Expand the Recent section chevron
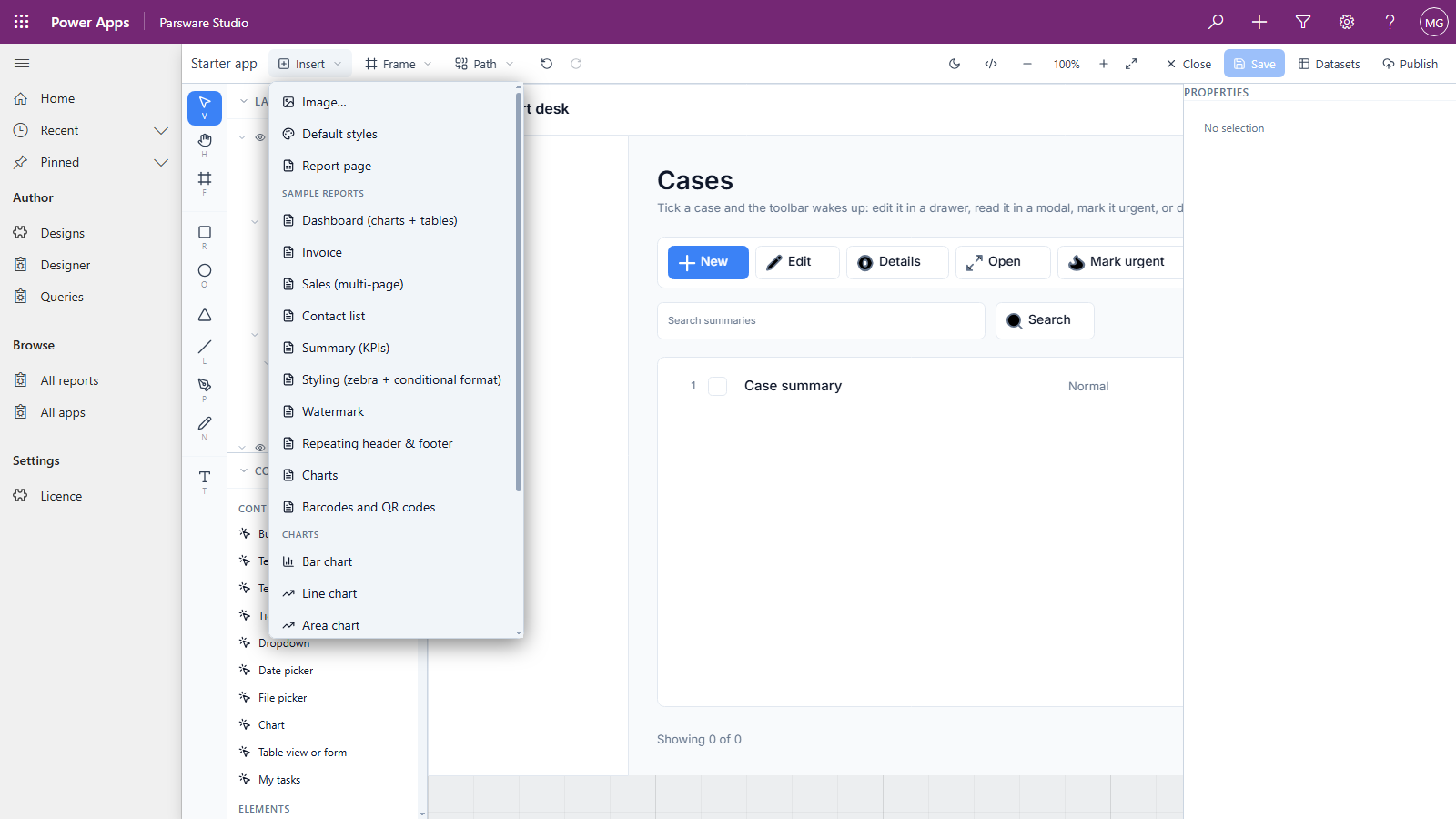1456x819 pixels. click(x=161, y=130)
